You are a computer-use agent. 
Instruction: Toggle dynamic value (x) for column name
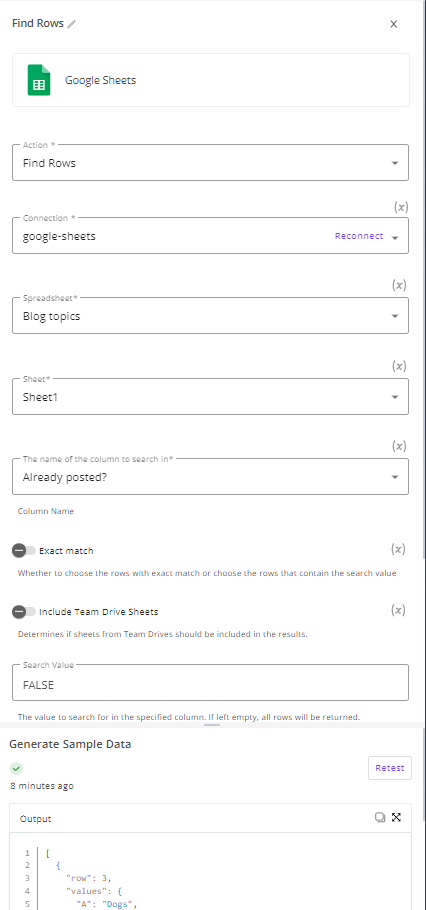pyautogui.click(x=399, y=446)
